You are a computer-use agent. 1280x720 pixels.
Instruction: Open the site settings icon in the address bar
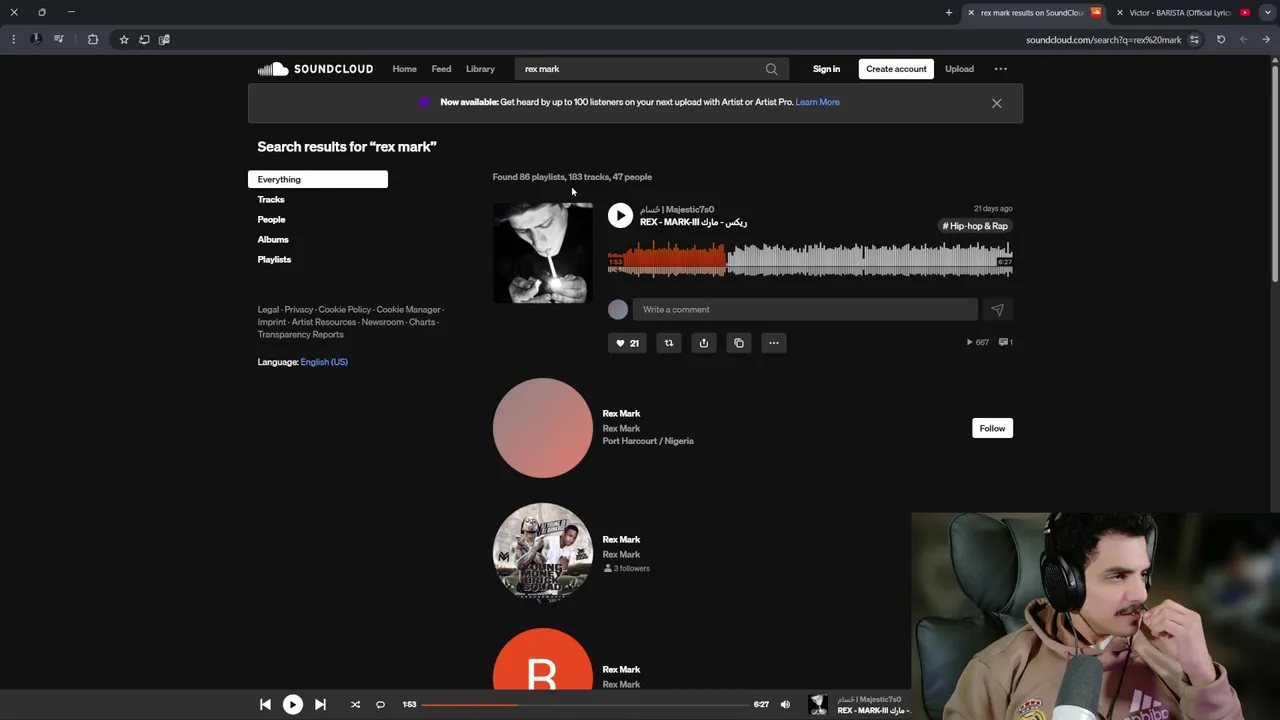(x=1194, y=40)
